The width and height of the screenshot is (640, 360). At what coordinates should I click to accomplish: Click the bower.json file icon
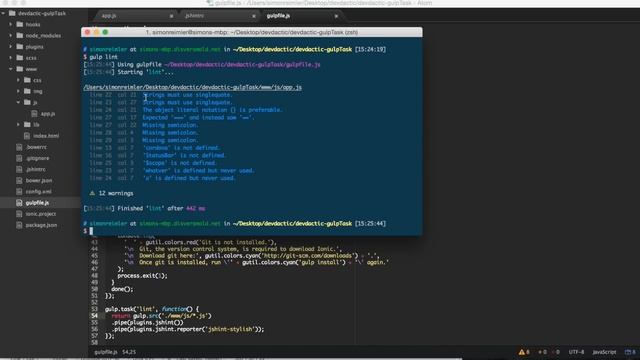(19, 180)
